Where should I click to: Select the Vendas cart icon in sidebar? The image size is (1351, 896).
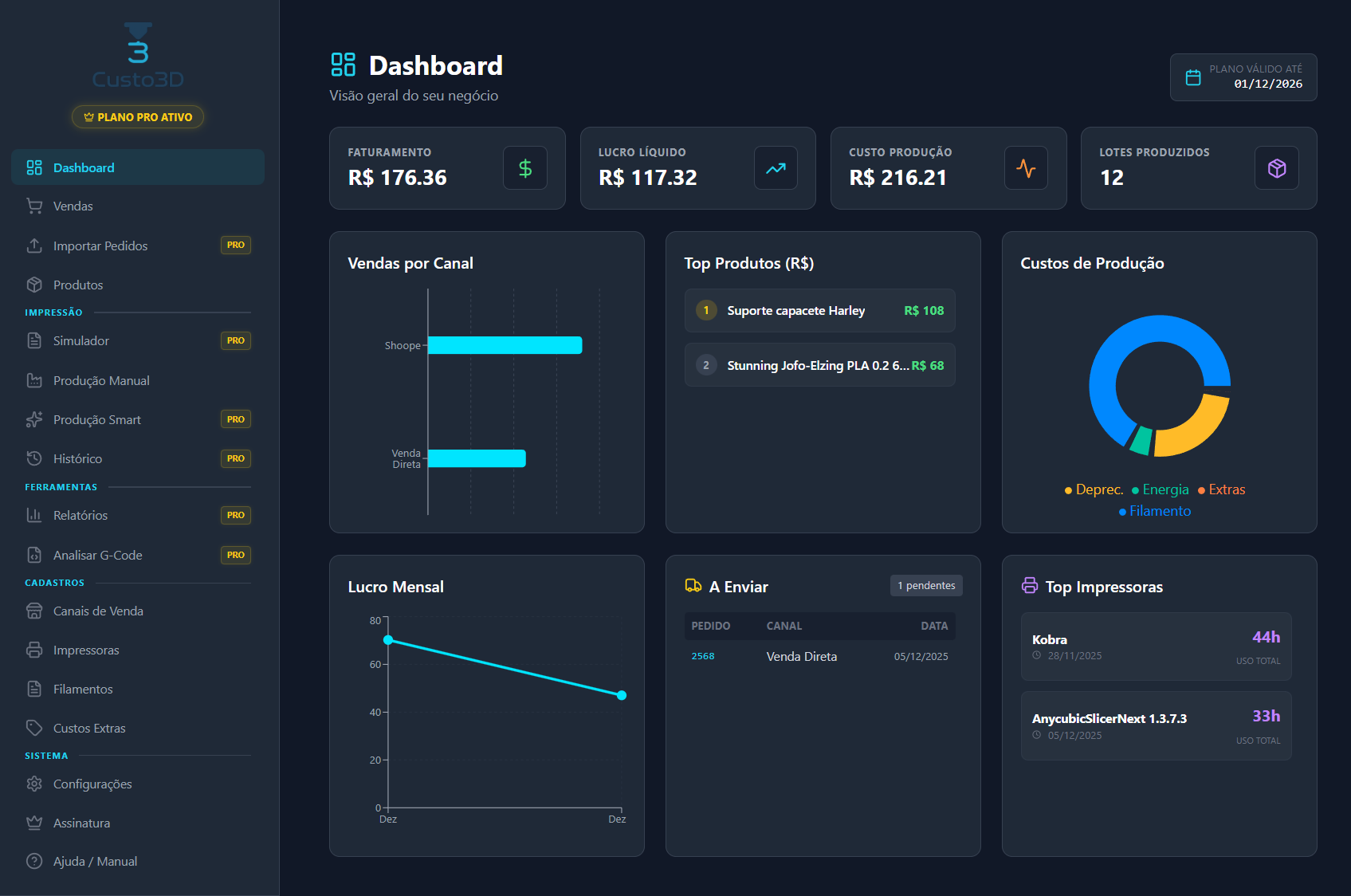click(x=35, y=206)
